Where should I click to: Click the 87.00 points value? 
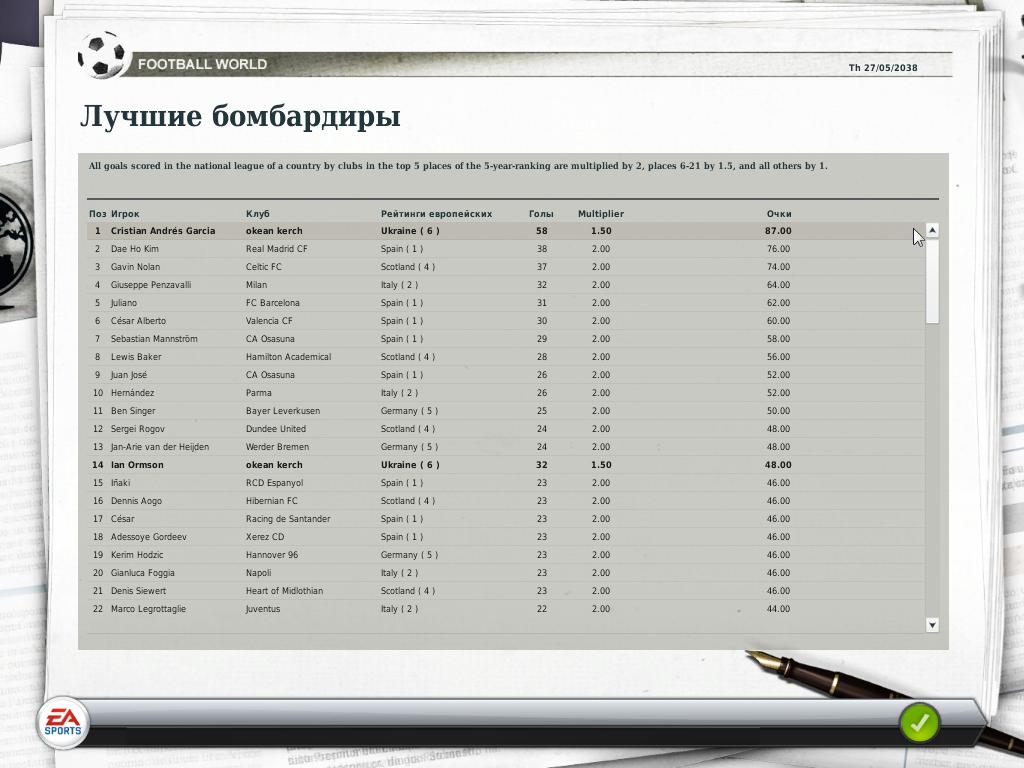(x=778, y=231)
